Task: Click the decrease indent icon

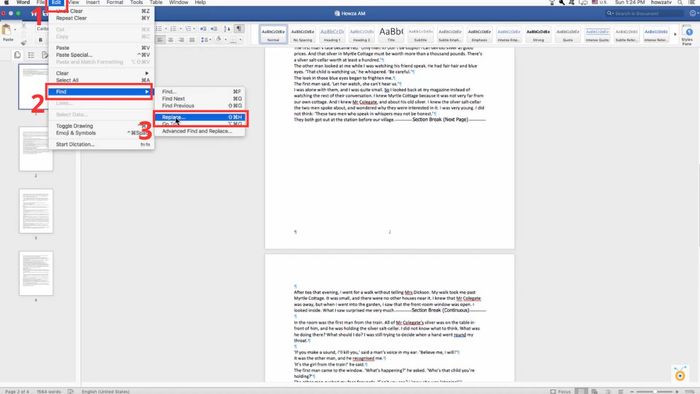Action: point(203,29)
